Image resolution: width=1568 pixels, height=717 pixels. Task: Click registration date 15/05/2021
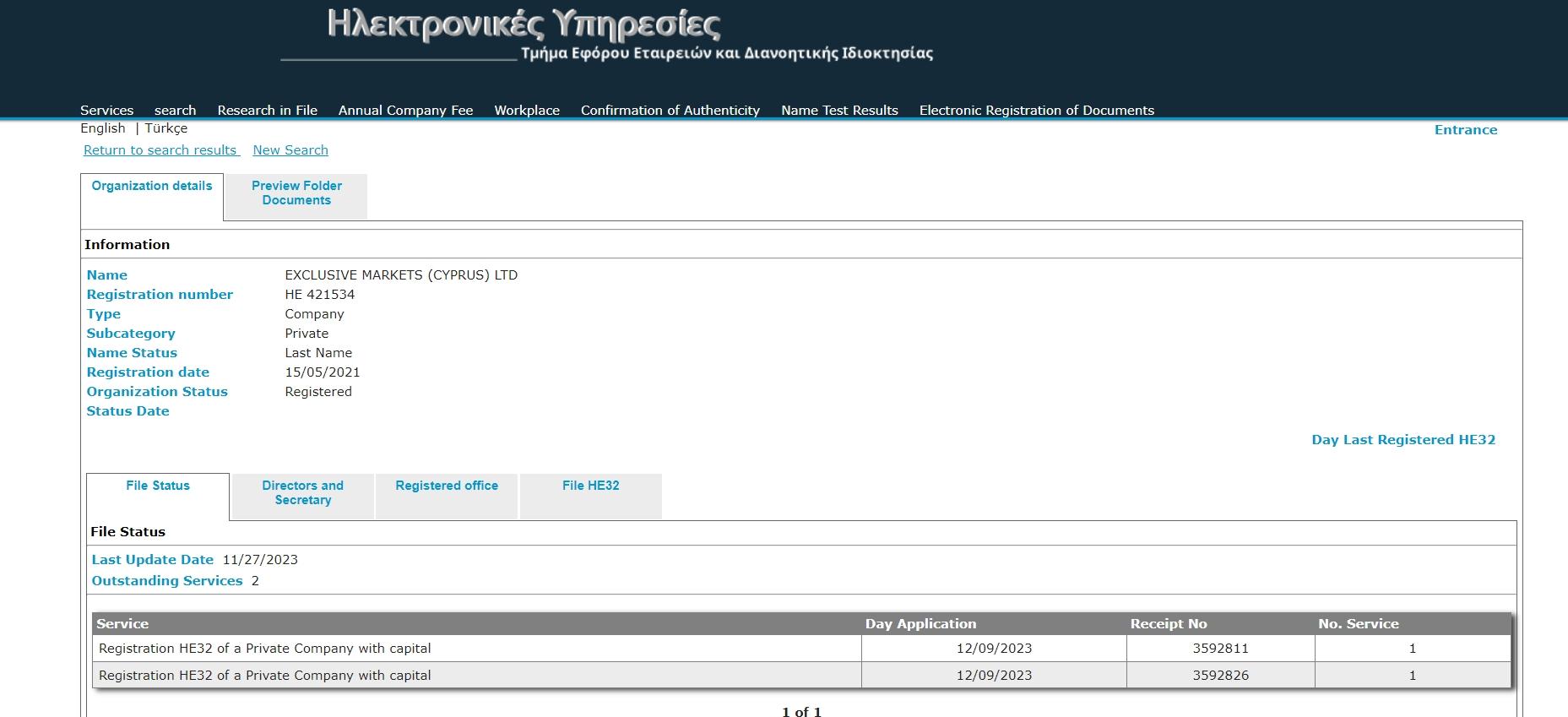323,372
